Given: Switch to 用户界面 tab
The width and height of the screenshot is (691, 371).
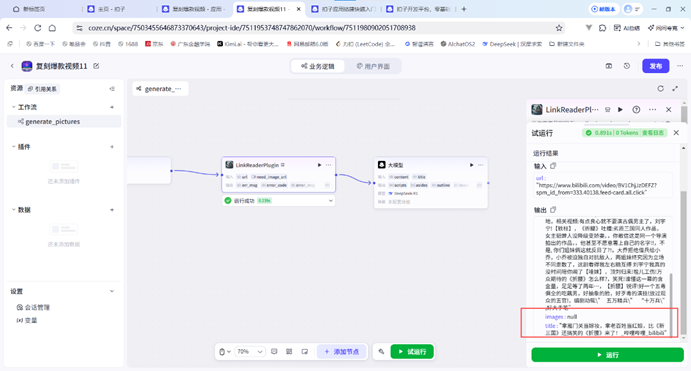Looking at the screenshot, I should [x=373, y=66].
